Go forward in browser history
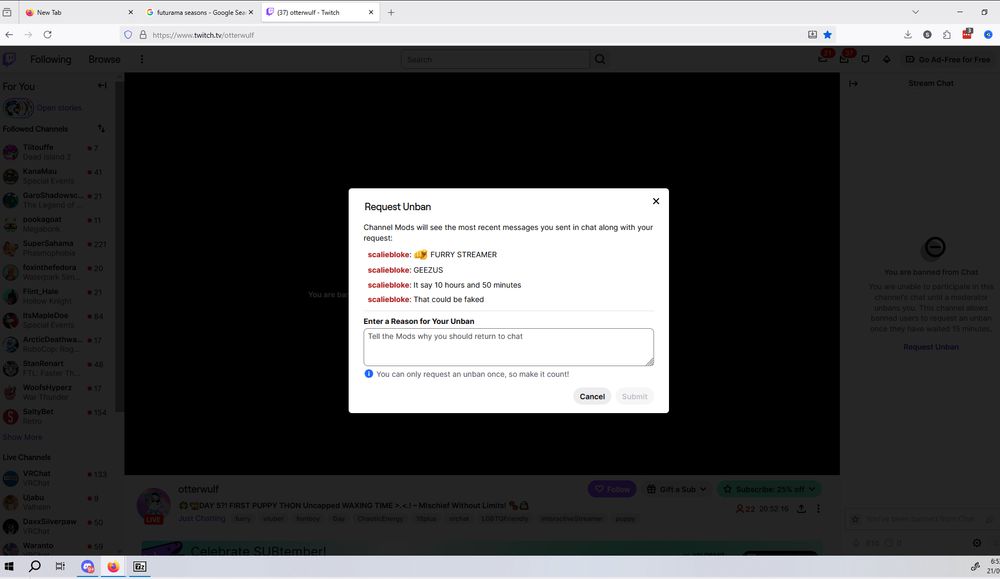This screenshot has width=1000, height=579. point(28,34)
